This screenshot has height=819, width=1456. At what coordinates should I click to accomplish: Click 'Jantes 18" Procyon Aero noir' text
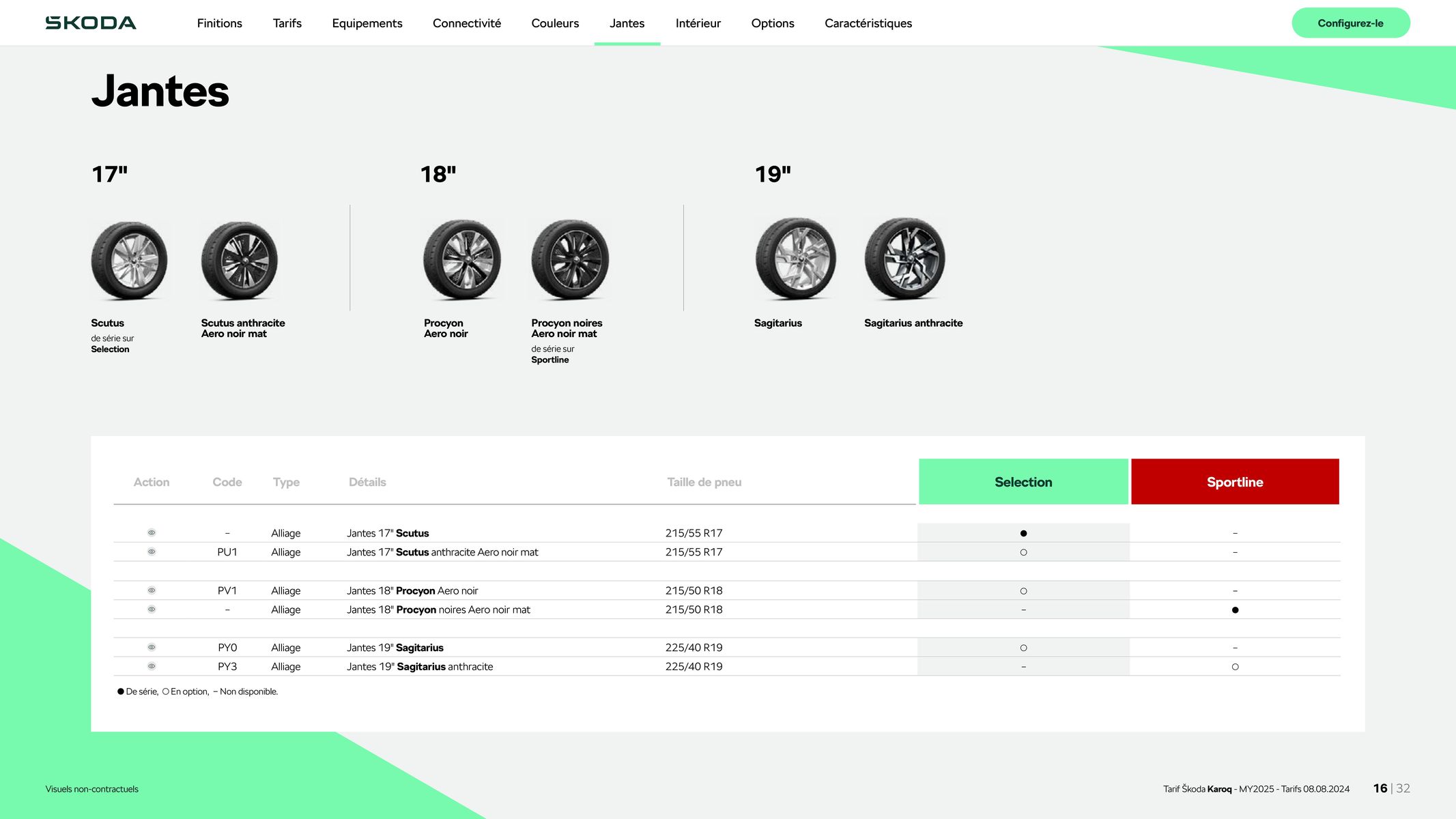[x=412, y=591]
